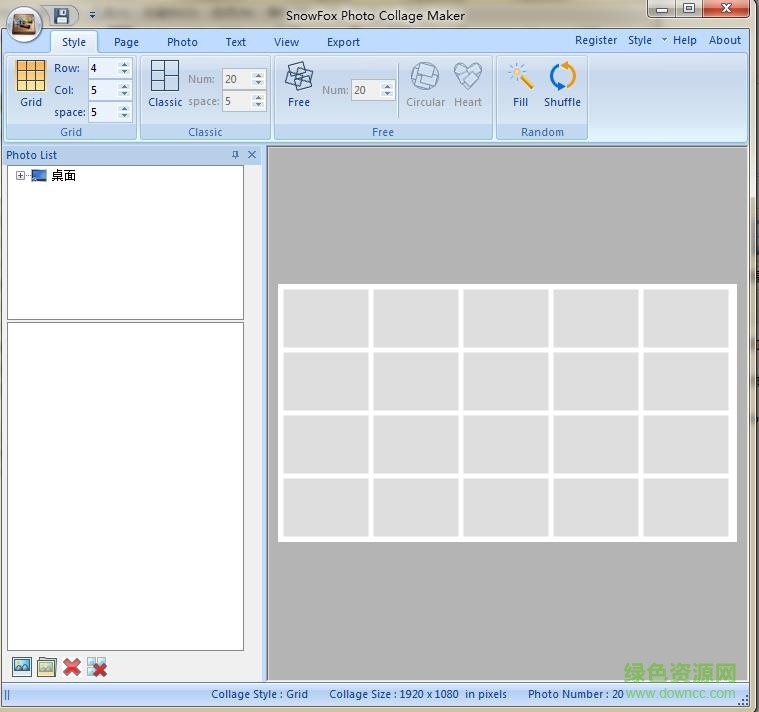Delete selected photo with red X
The width and height of the screenshot is (759, 712).
pyautogui.click(x=72, y=667)
